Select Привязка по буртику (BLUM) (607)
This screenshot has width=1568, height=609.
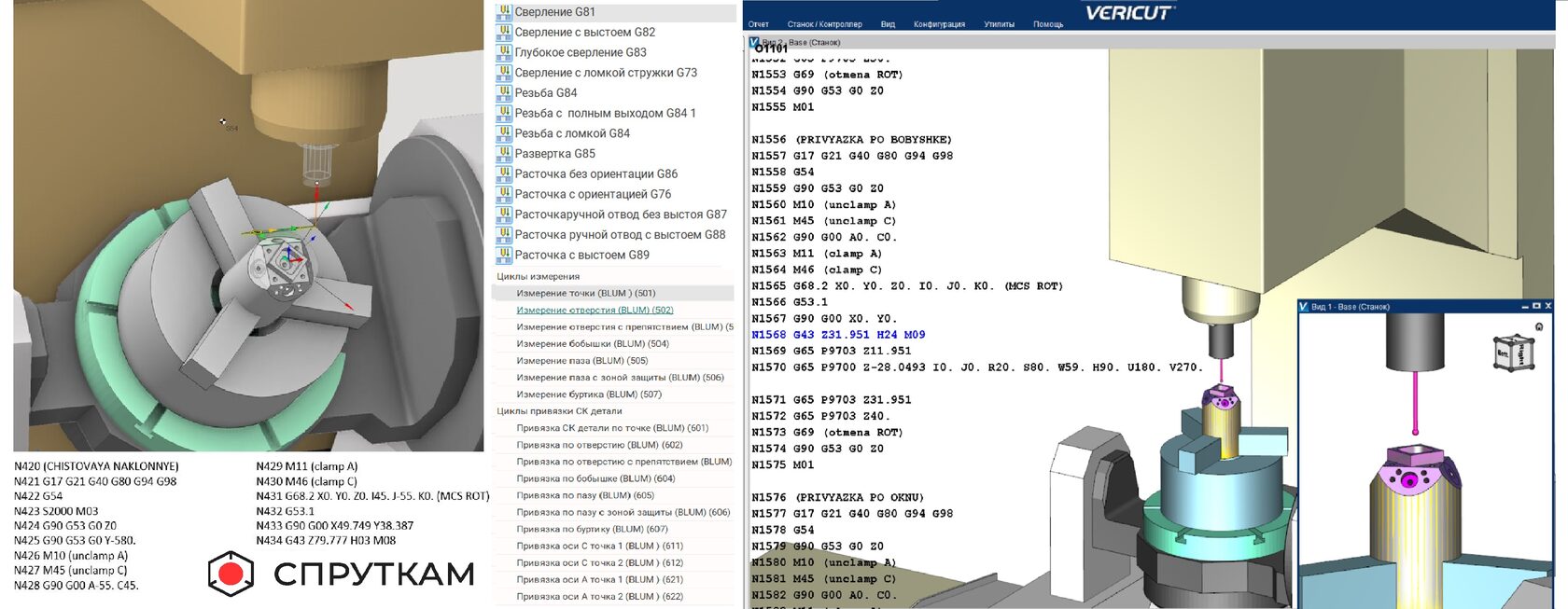pos(593,529)
